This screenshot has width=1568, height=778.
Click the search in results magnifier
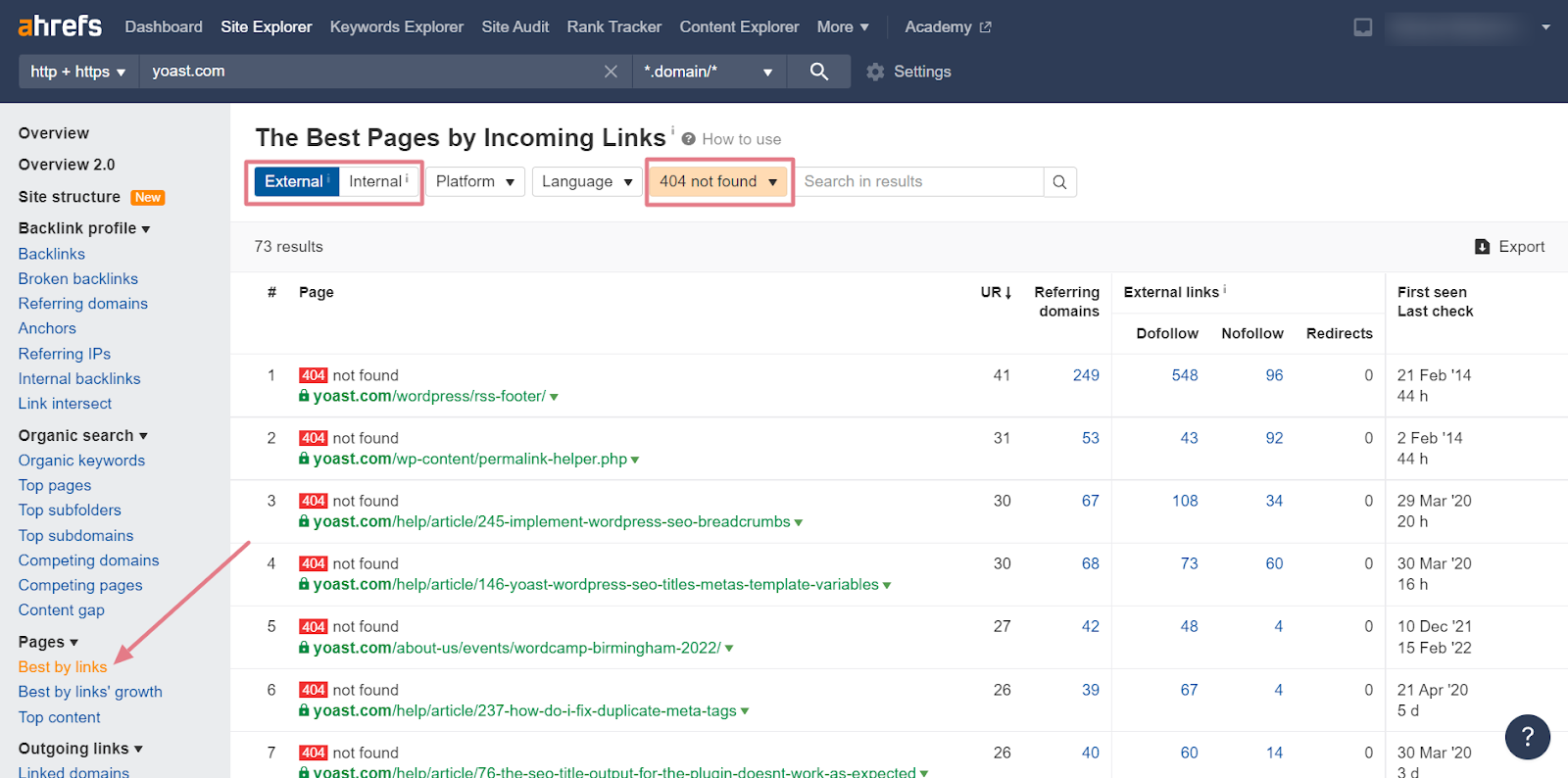click(1059, 182)
